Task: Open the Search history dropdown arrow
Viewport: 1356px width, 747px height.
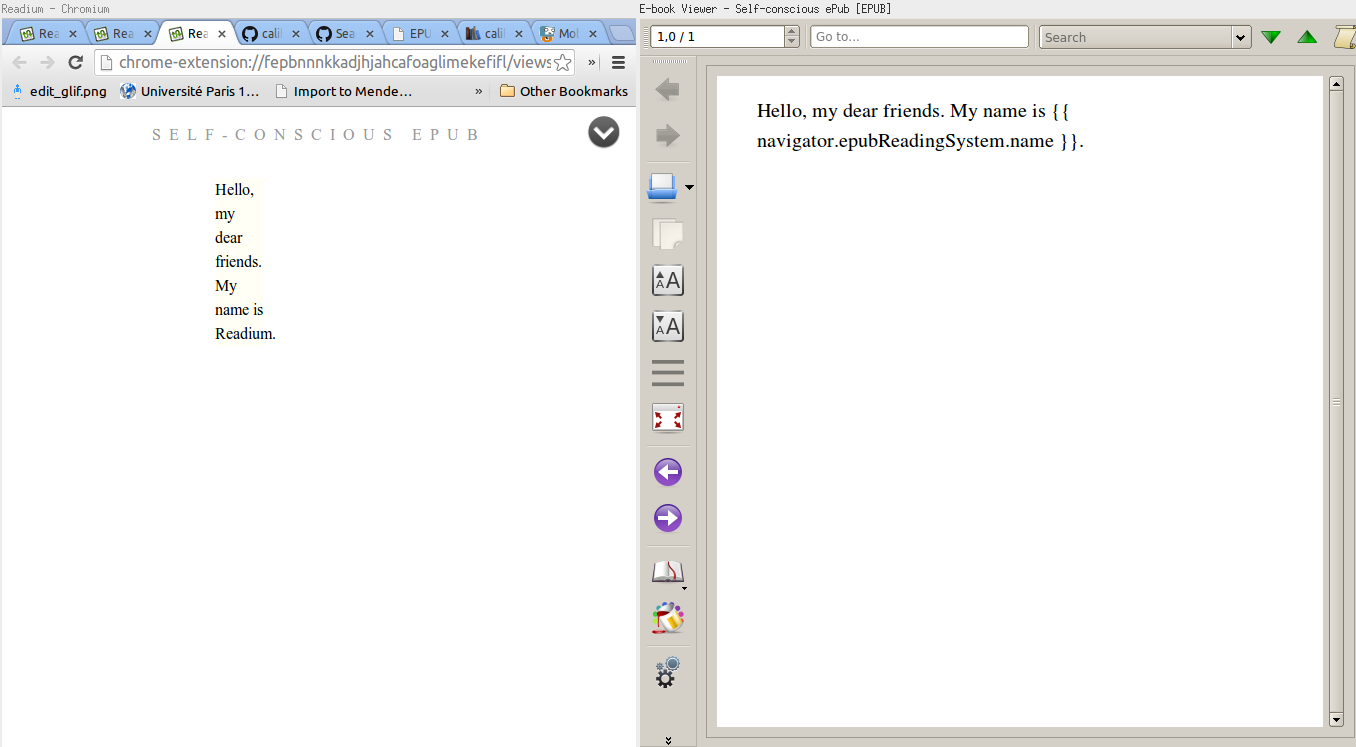Action: (x=1242, y=37)
